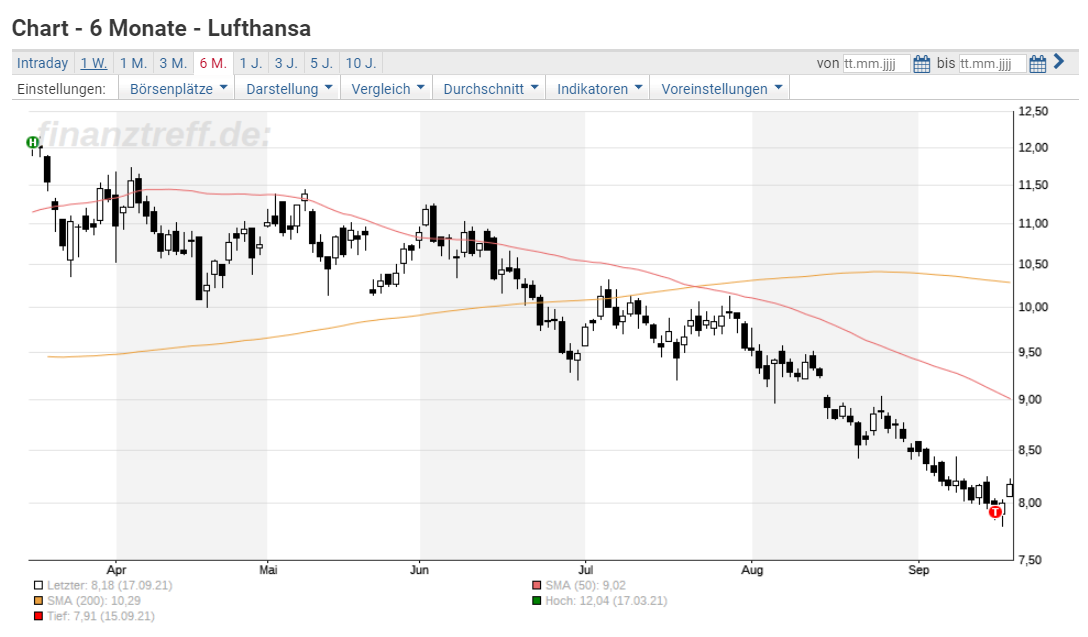Select the 6 M. range tab
The width and height of the screenshot is (1088, 637).
coord(213,63)
